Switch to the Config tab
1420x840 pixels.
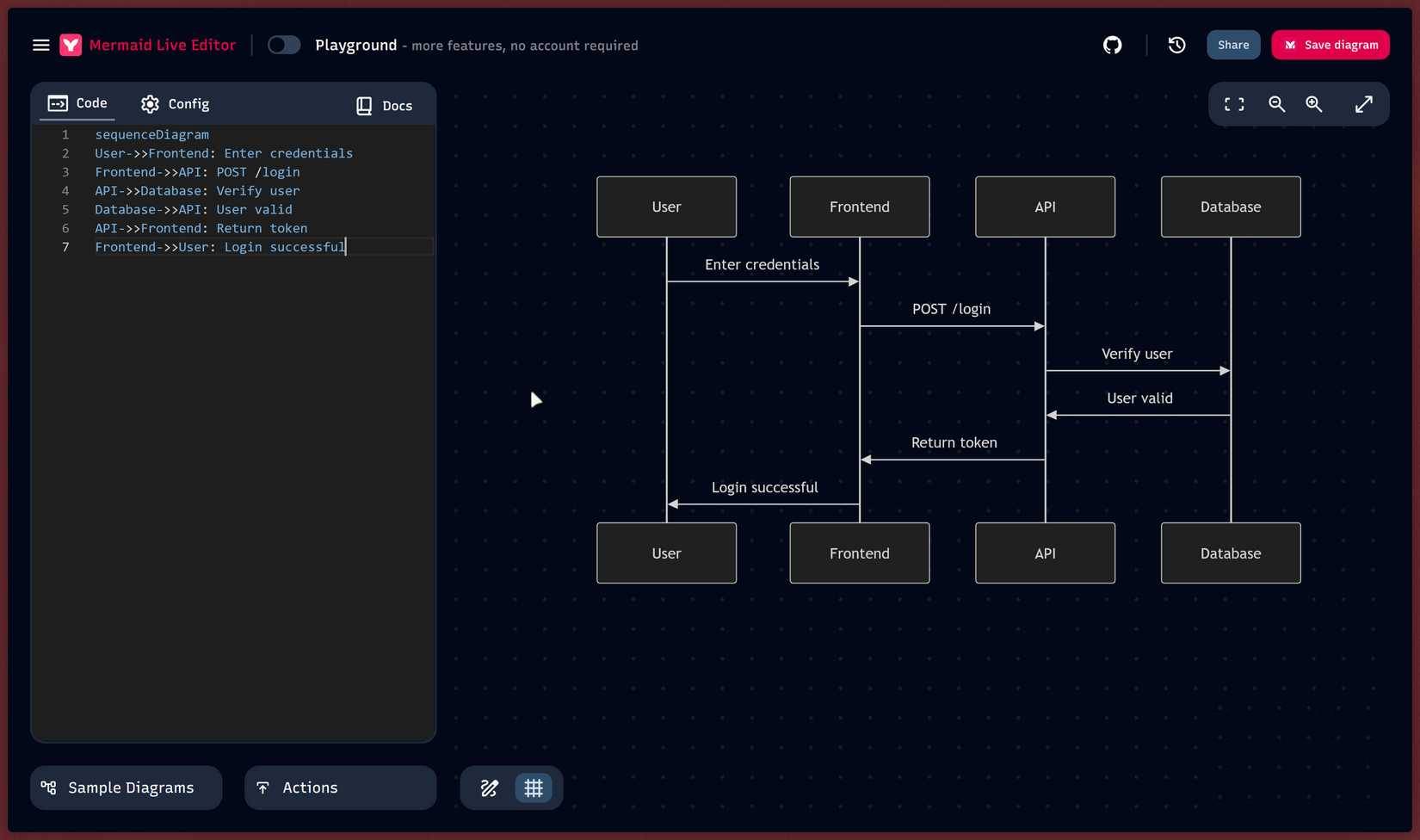tap(175, 104)
